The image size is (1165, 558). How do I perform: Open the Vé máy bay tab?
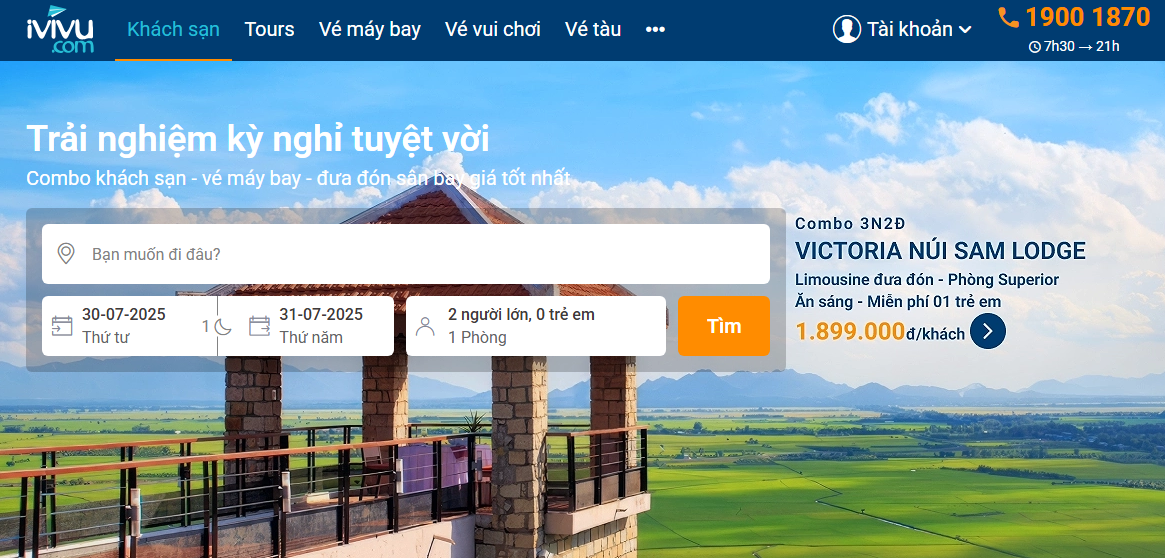pyautogui.click(x=370, y=30)
